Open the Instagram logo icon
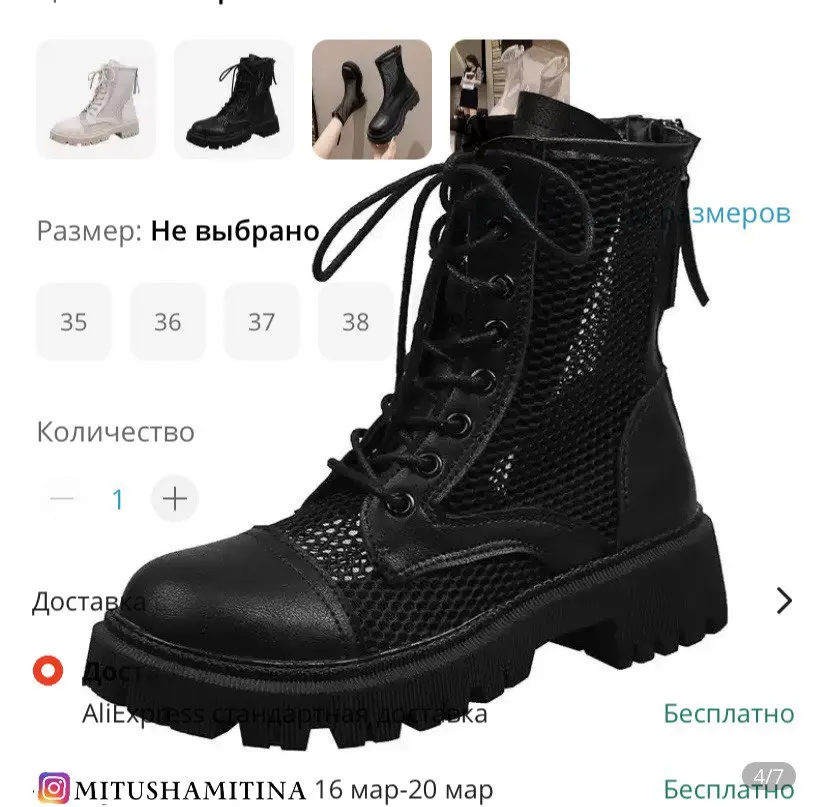This screenshot has width=828, height=807. [x=53, y=788]
